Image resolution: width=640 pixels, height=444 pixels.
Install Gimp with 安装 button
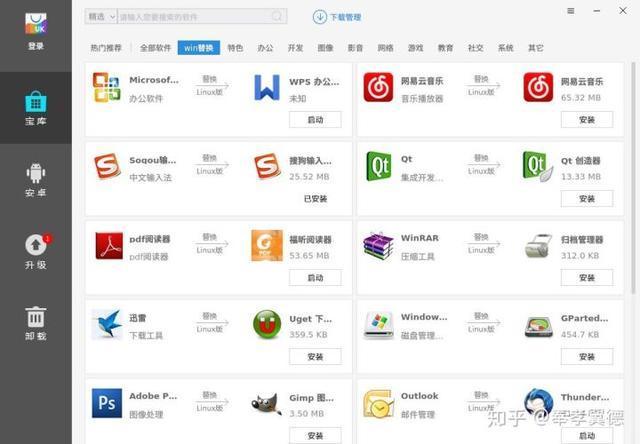tap(315, 435)
